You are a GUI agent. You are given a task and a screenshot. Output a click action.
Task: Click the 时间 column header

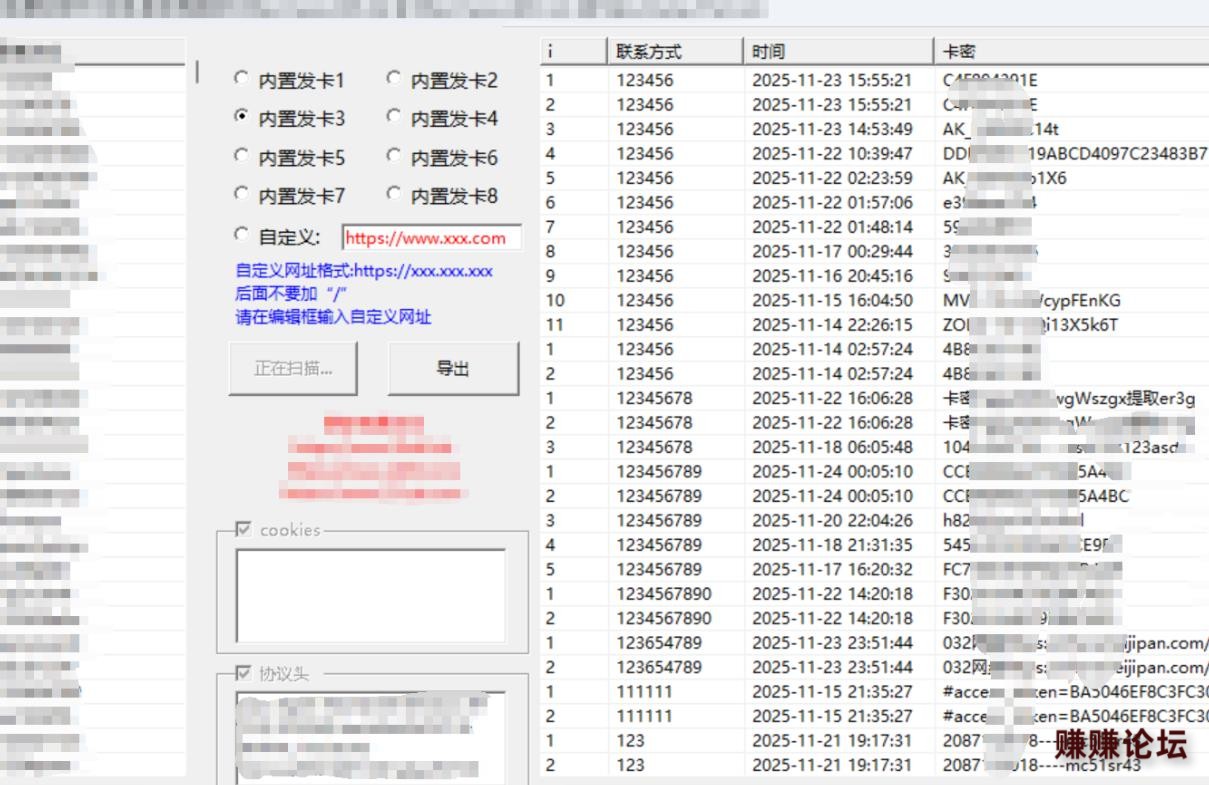[838, 51]
